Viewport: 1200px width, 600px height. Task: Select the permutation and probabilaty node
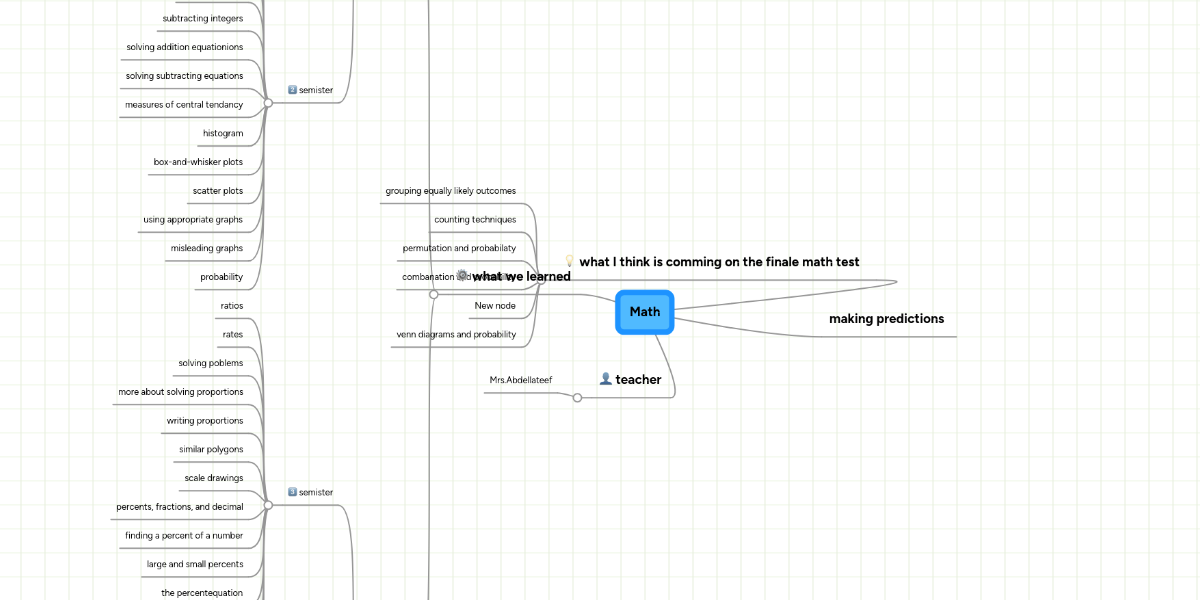click(461, 248)
